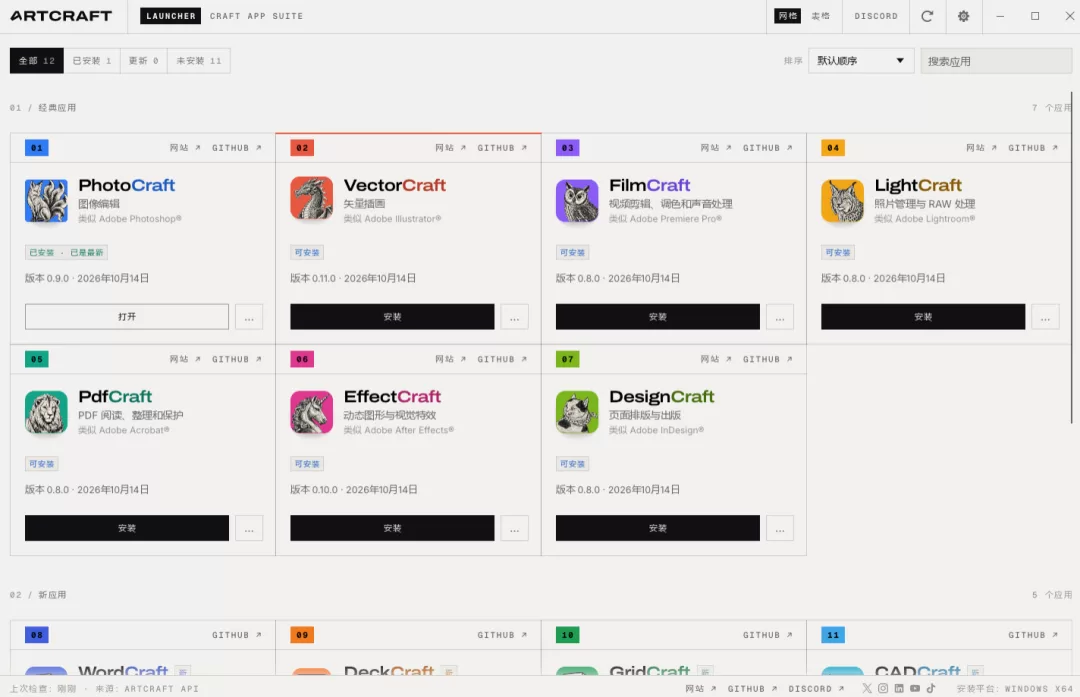
Task: Open the FilmCraft "..." more options menu
Action: (x=780, y=317)
